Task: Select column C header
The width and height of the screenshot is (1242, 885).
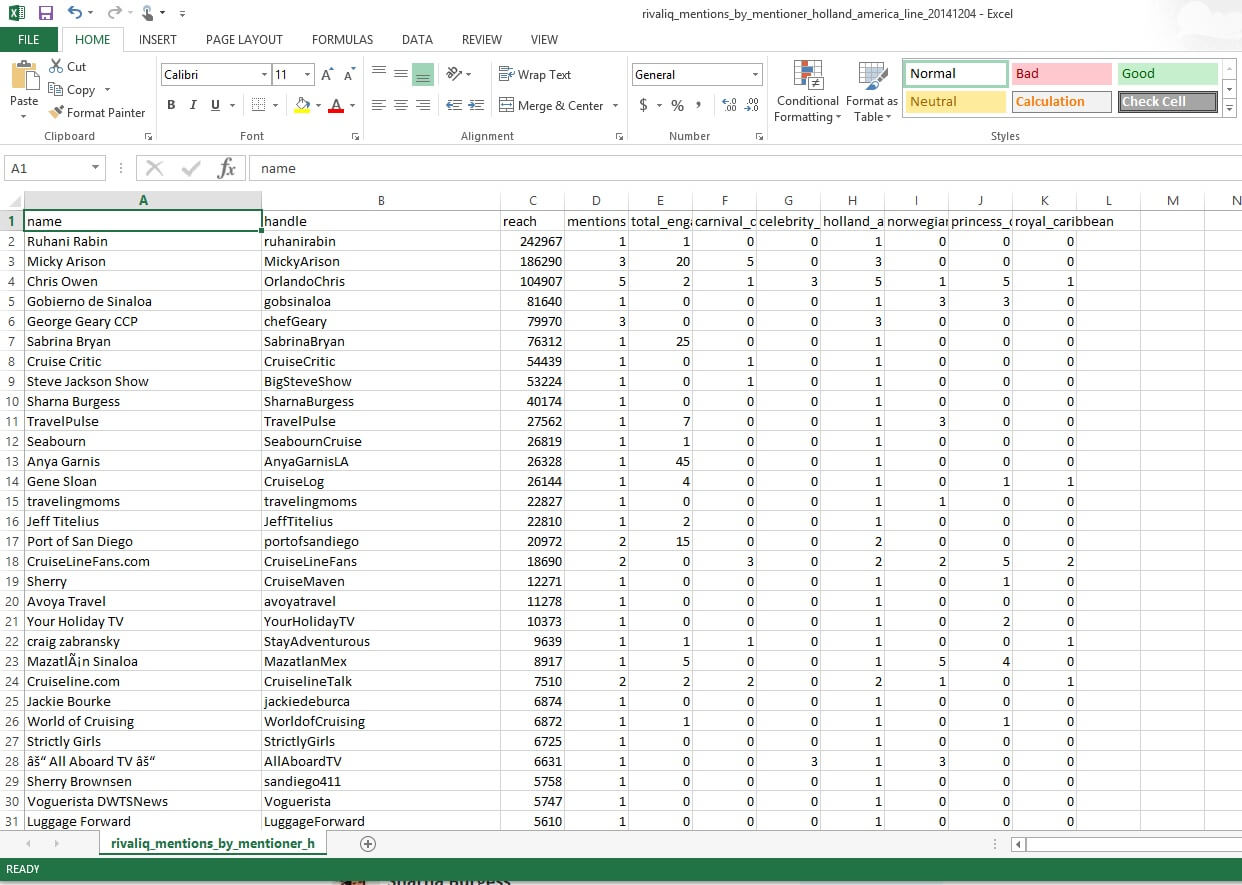Action: click(533, 201)
